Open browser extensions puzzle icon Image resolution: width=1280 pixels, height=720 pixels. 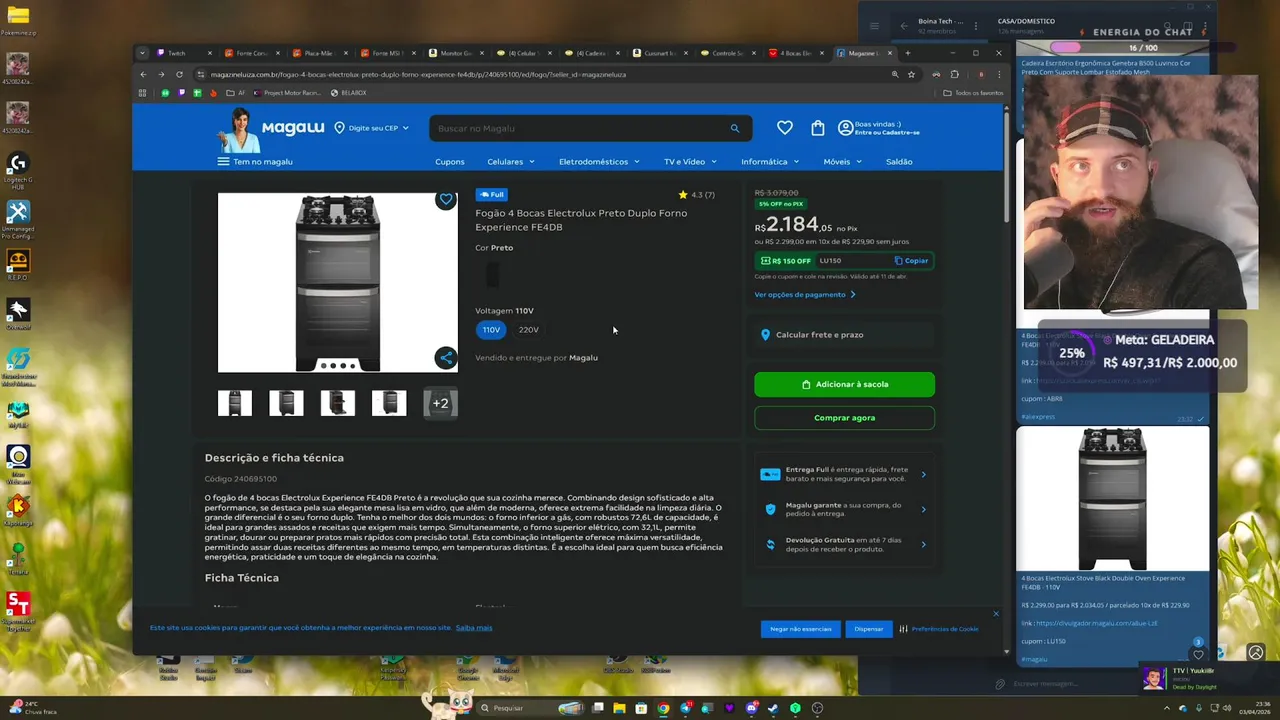(x=954, y=74)
